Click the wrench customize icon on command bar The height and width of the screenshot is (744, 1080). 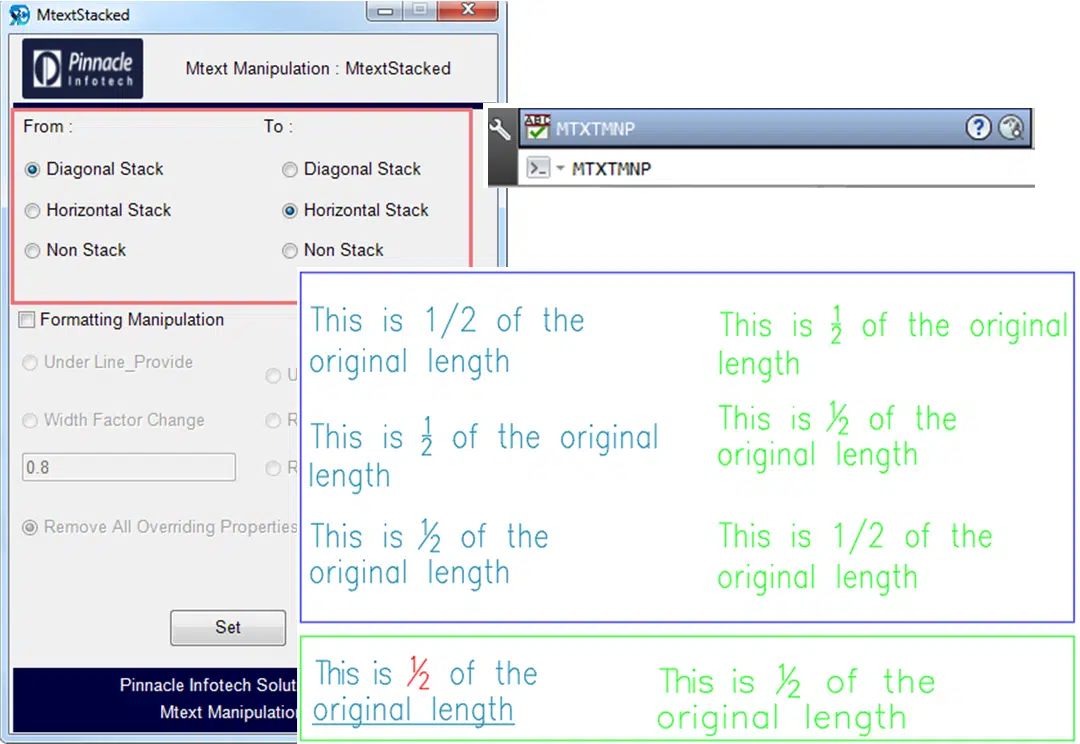502,129
